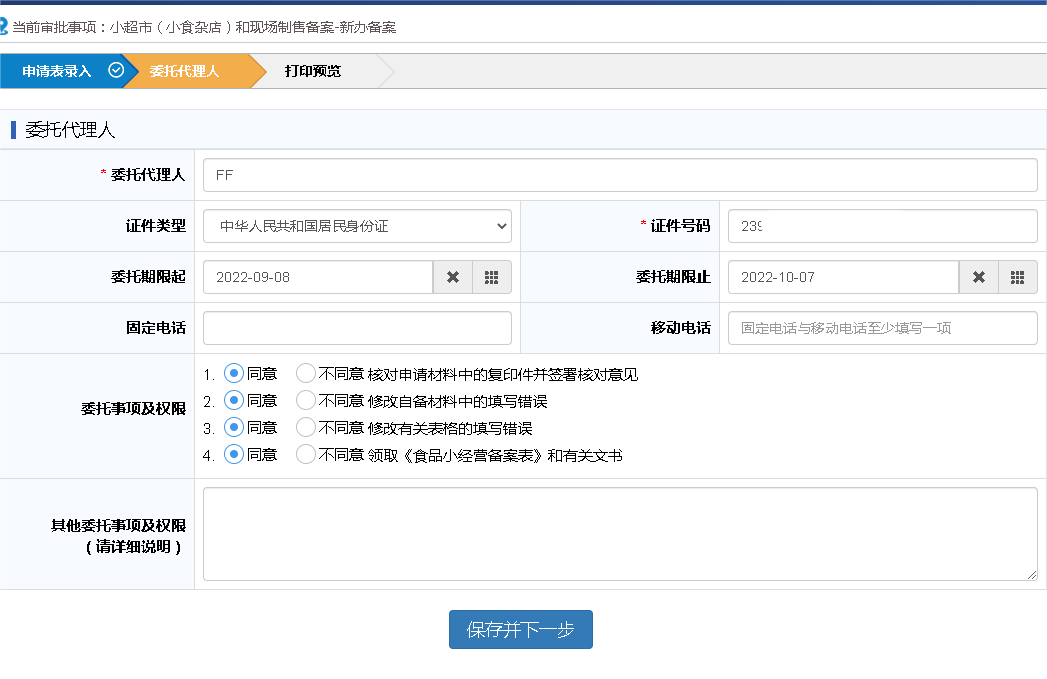Open calendar picker for 委托期限止
1047x679 pixels.
click(x=1018, y=277)
